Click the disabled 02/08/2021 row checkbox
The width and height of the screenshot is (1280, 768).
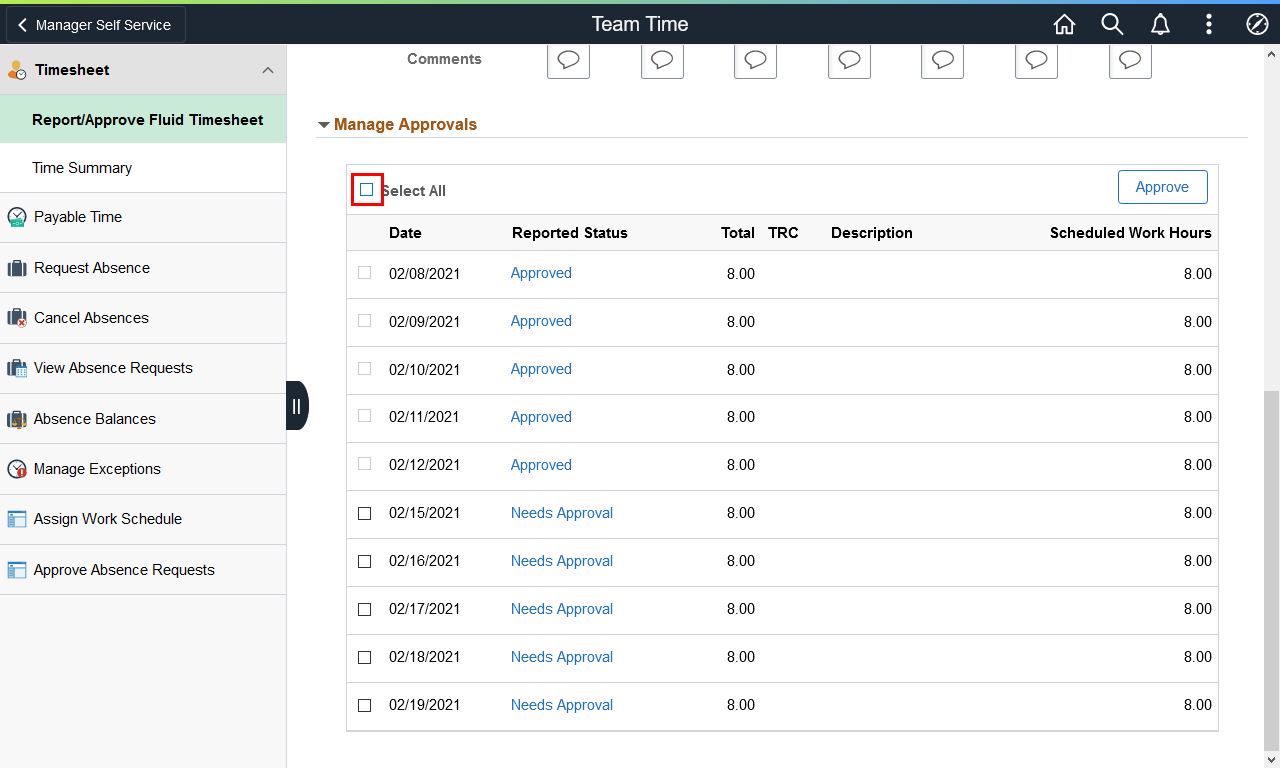[364, 272]
